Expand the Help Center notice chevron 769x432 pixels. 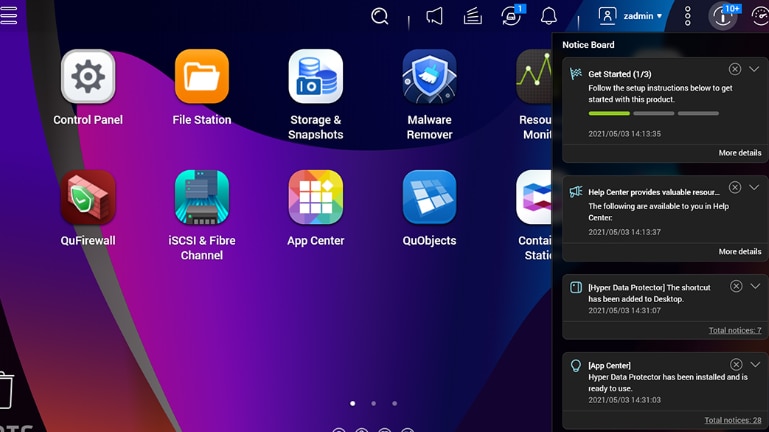pyautogui.click(x=754, y=188)
